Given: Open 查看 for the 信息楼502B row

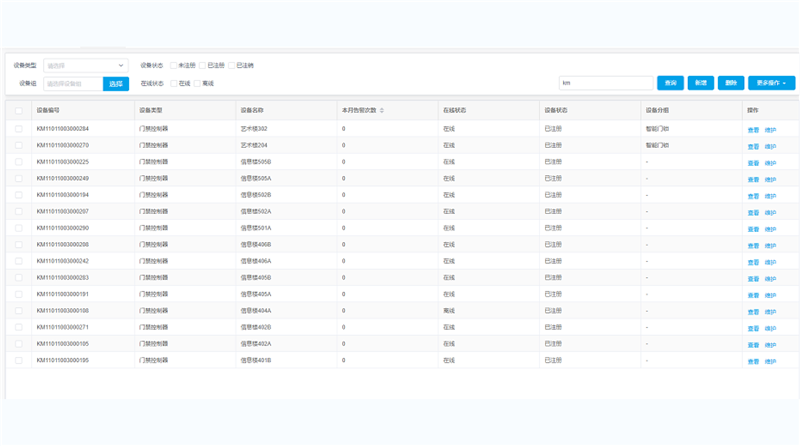Looking at the screenshot, I should (754, 196).
